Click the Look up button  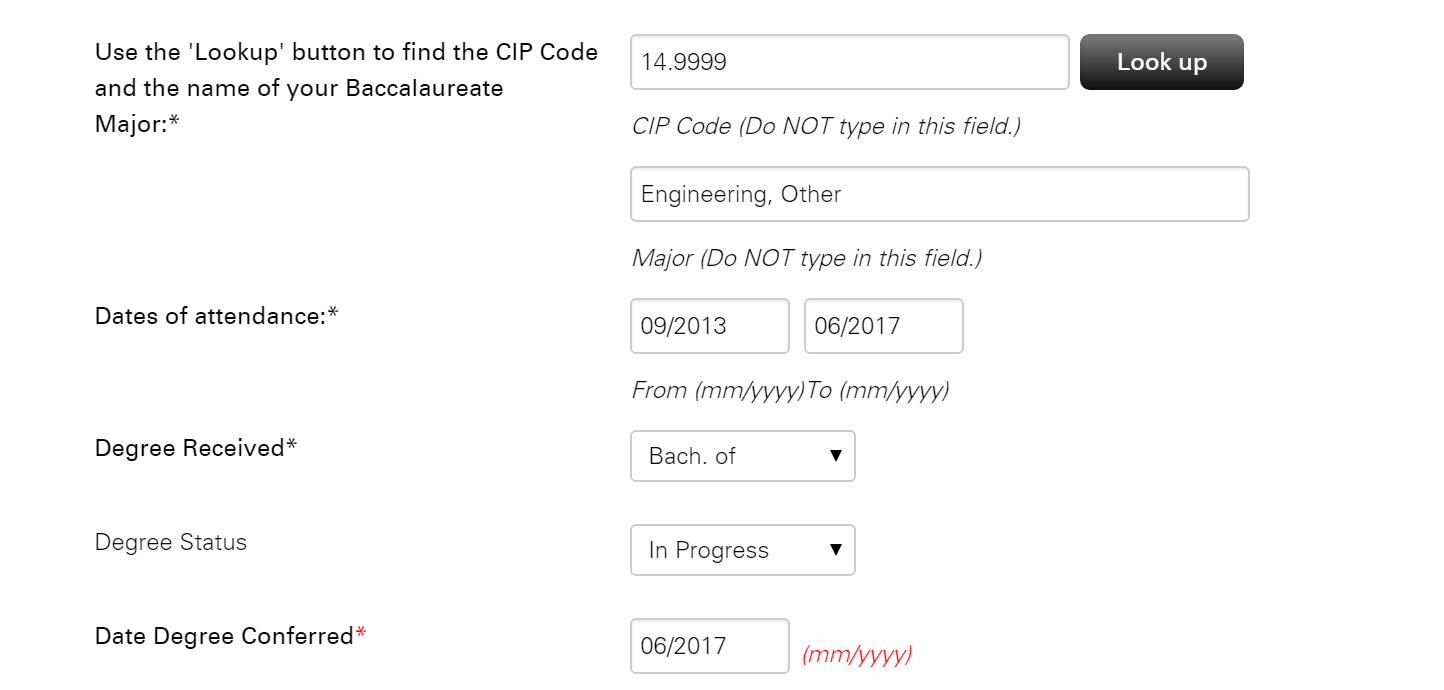1161,62
